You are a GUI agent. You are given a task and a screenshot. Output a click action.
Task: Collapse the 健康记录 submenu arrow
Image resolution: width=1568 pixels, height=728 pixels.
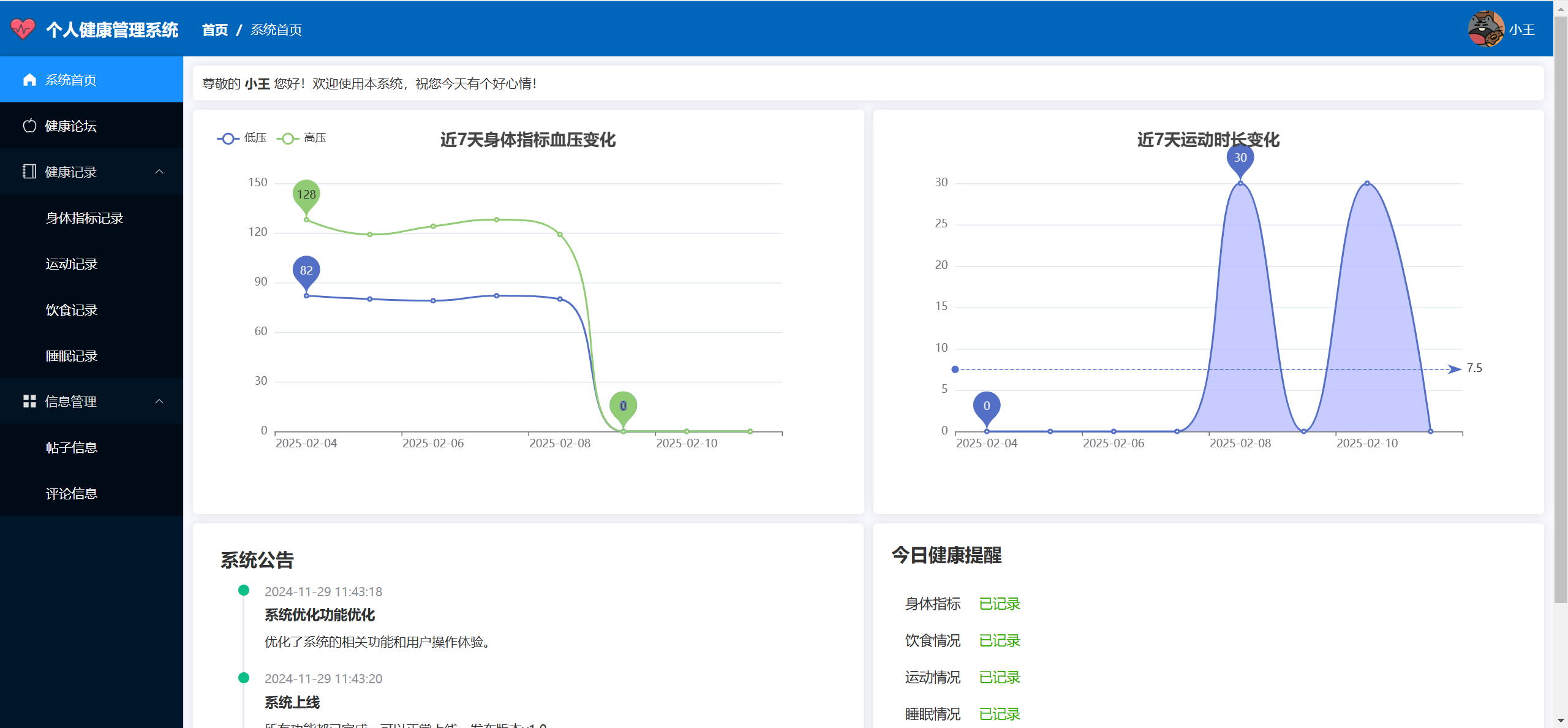(159, 172)
